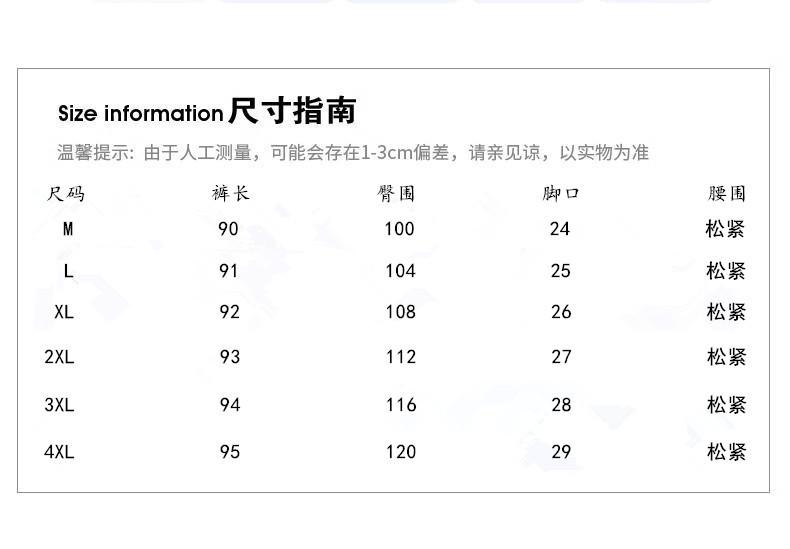Select the 臀围 column header
This screenshot has height=549, width=790.
click(396, 193)
